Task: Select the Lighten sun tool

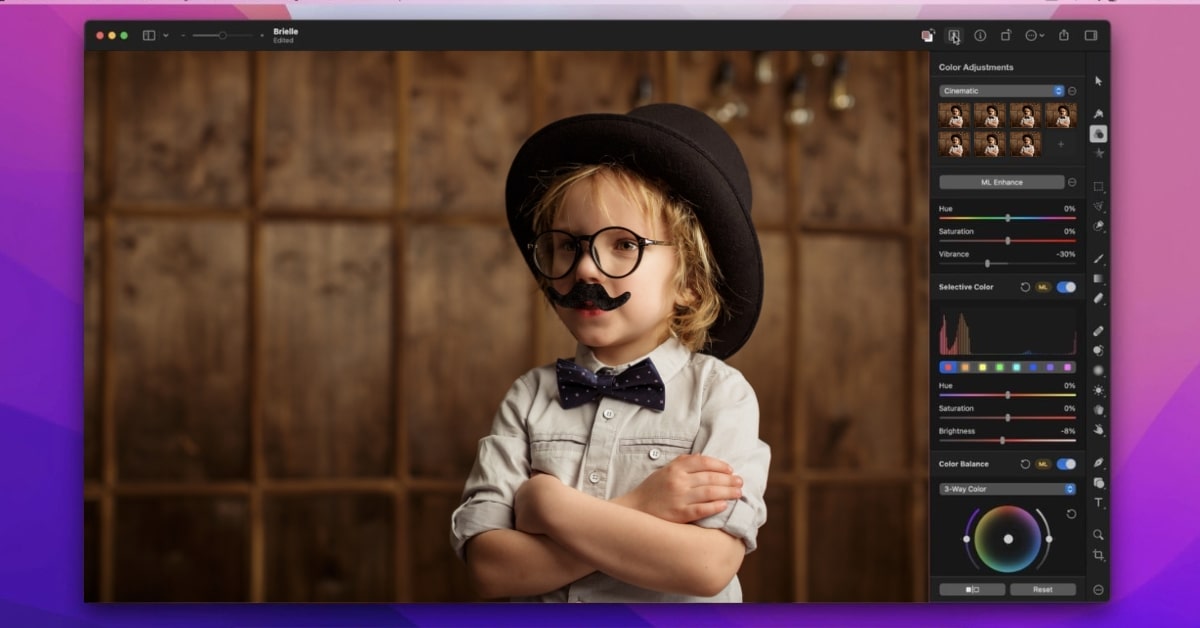Action: 1098,390
